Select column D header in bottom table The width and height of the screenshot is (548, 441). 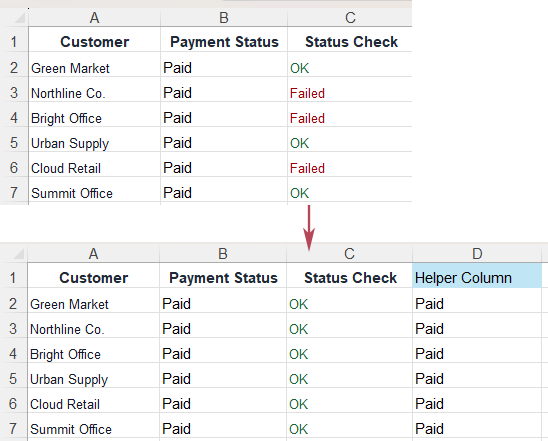(x=477, y=253)
